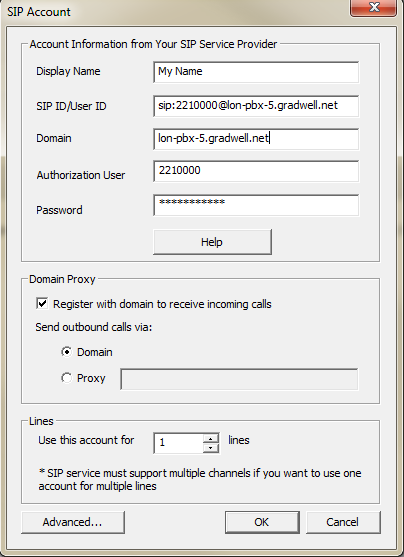Select the Domain radio option
This screenshot has width=404, height=557.
66,352
